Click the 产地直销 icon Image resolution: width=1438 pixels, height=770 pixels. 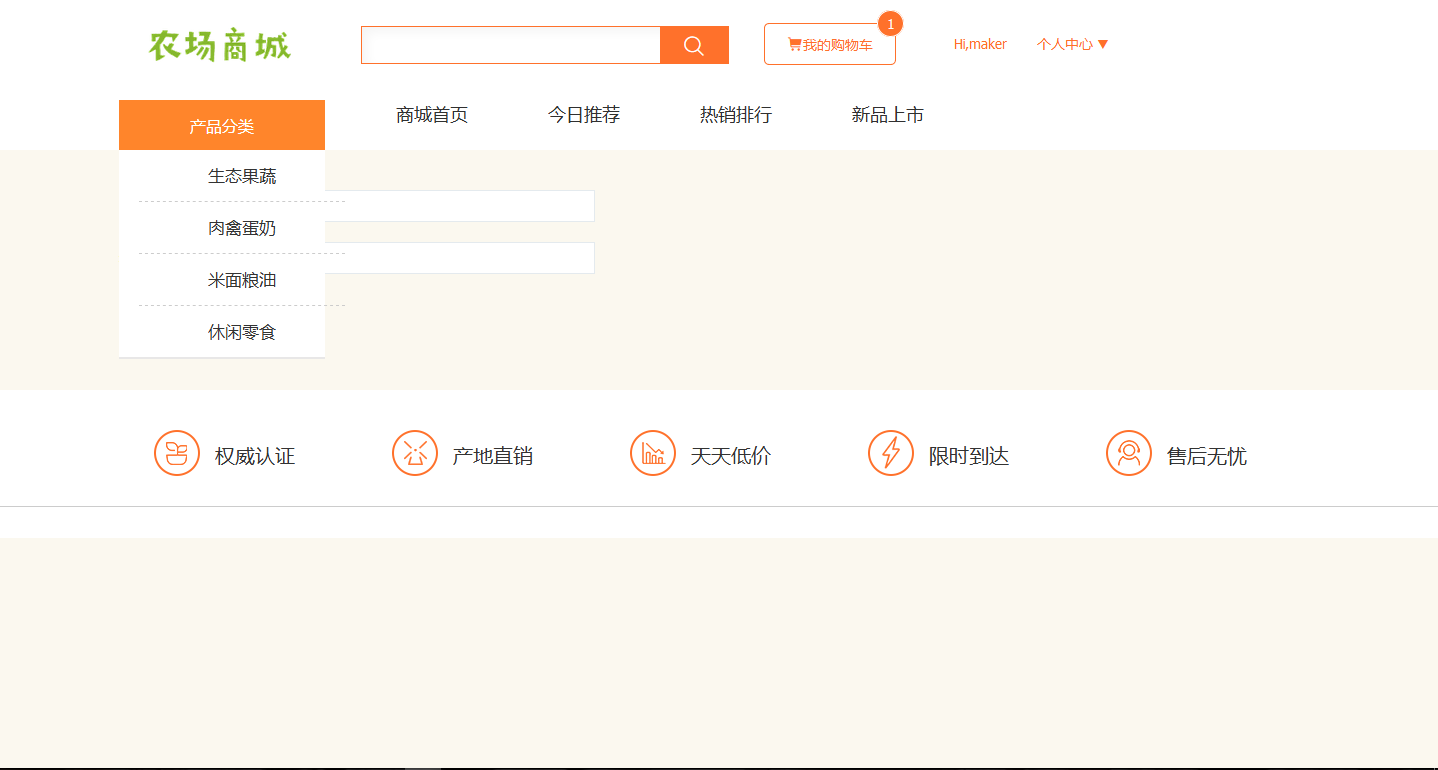[415, 453]
